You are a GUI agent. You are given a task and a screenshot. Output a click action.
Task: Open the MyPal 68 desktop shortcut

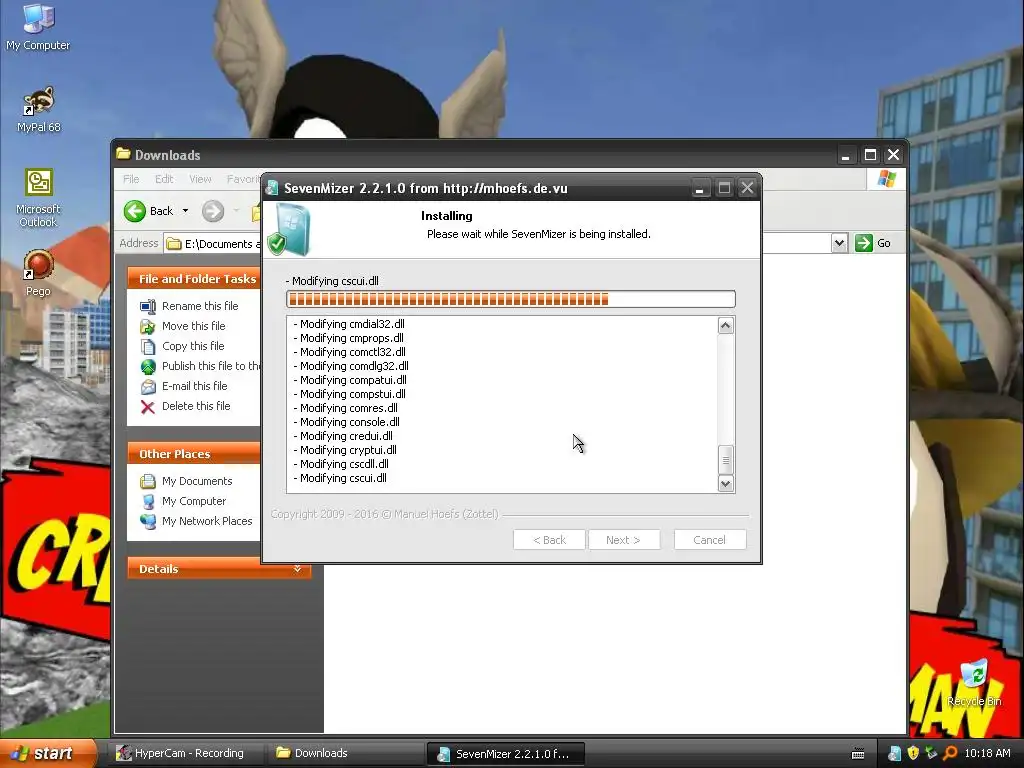click(x=38, y=109)
